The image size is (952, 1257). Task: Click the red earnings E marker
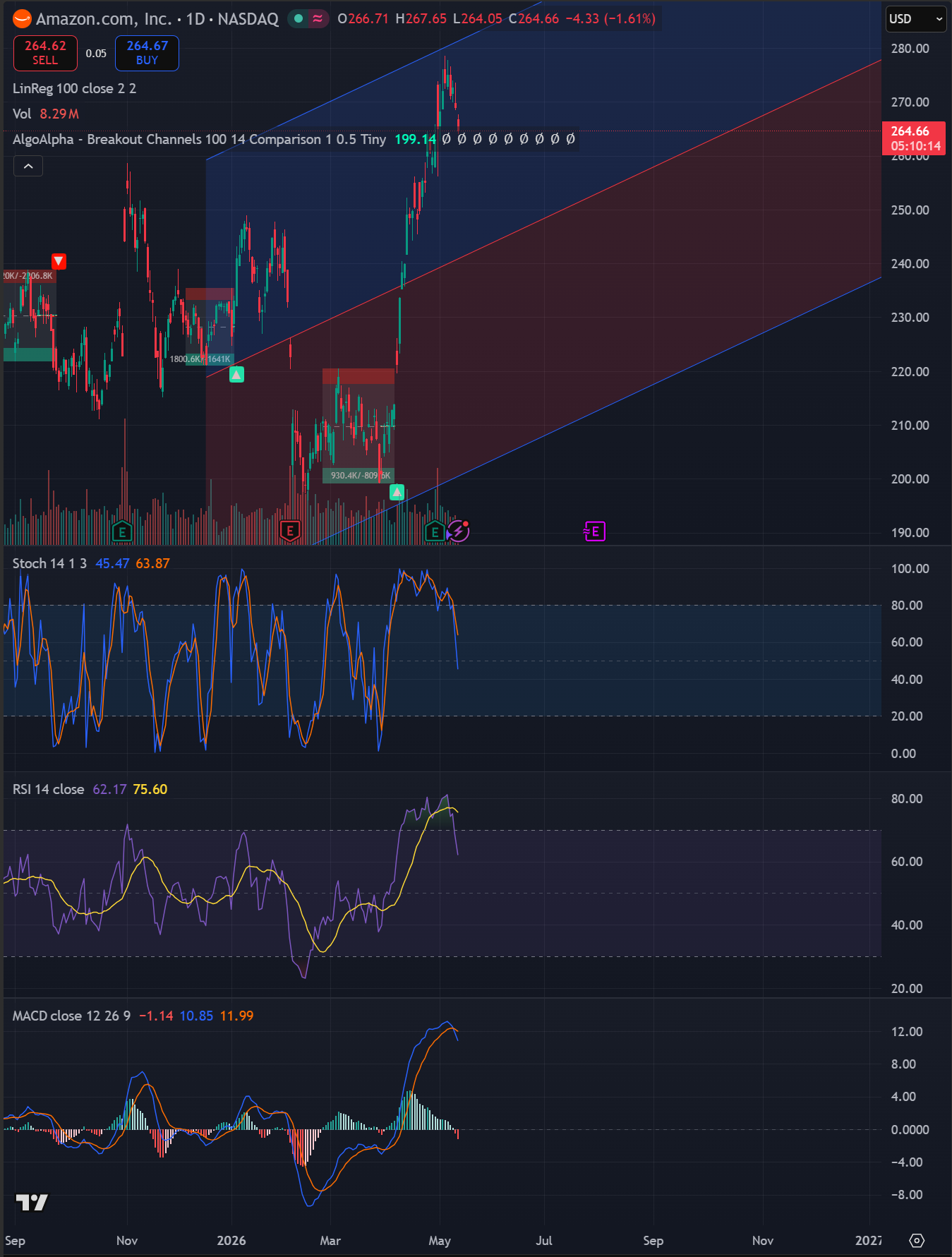point(290,531)
